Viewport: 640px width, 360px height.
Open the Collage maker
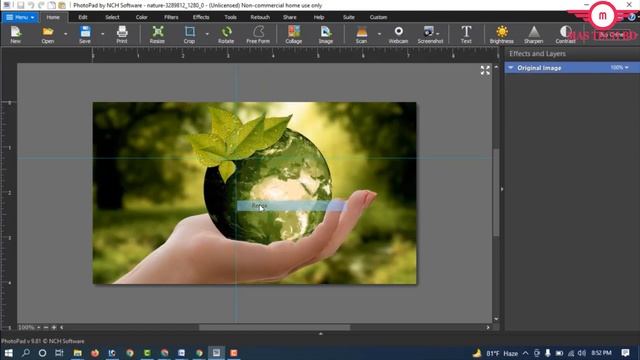293,34
